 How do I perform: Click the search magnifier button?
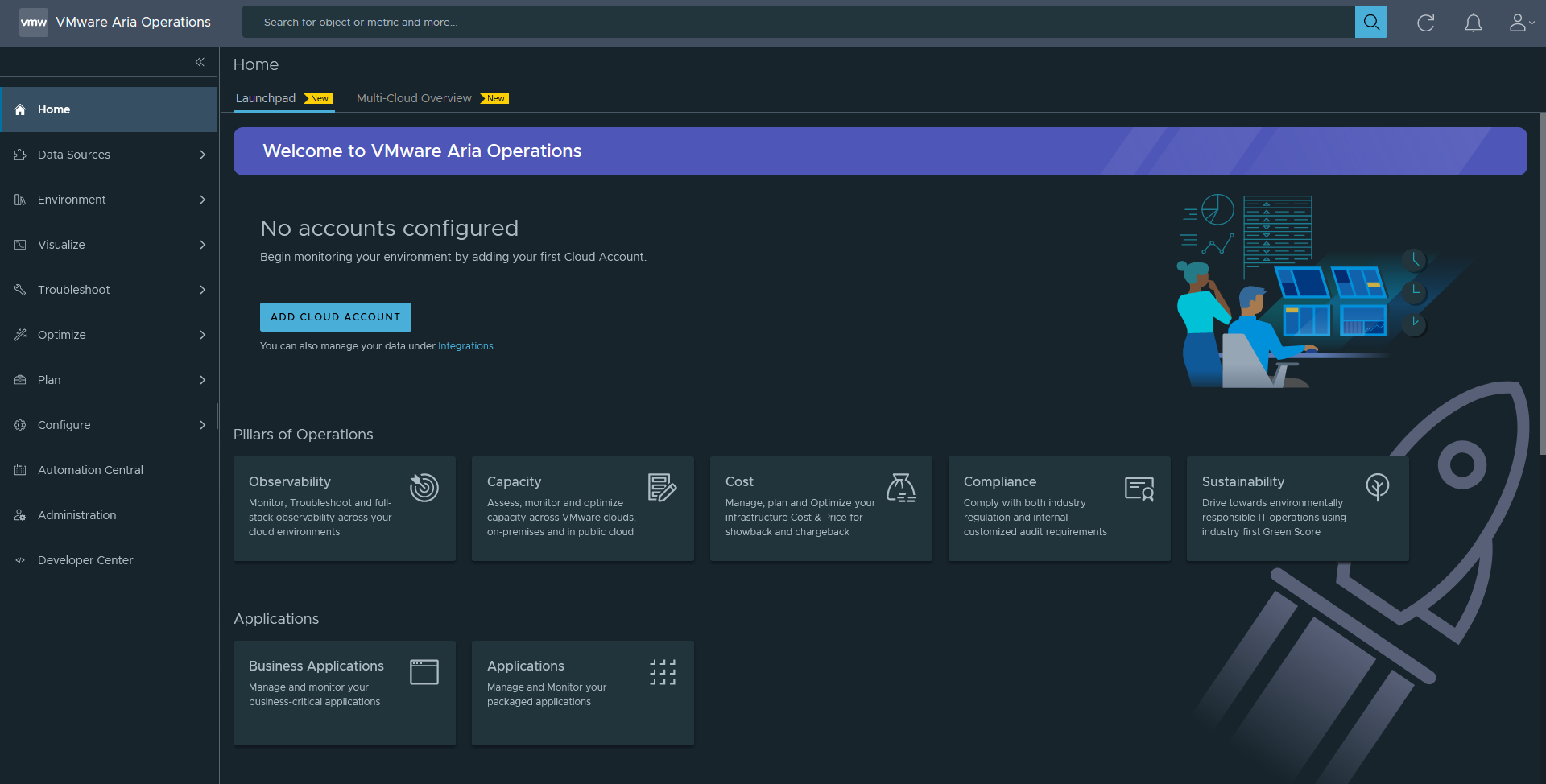coord(1370,22)
